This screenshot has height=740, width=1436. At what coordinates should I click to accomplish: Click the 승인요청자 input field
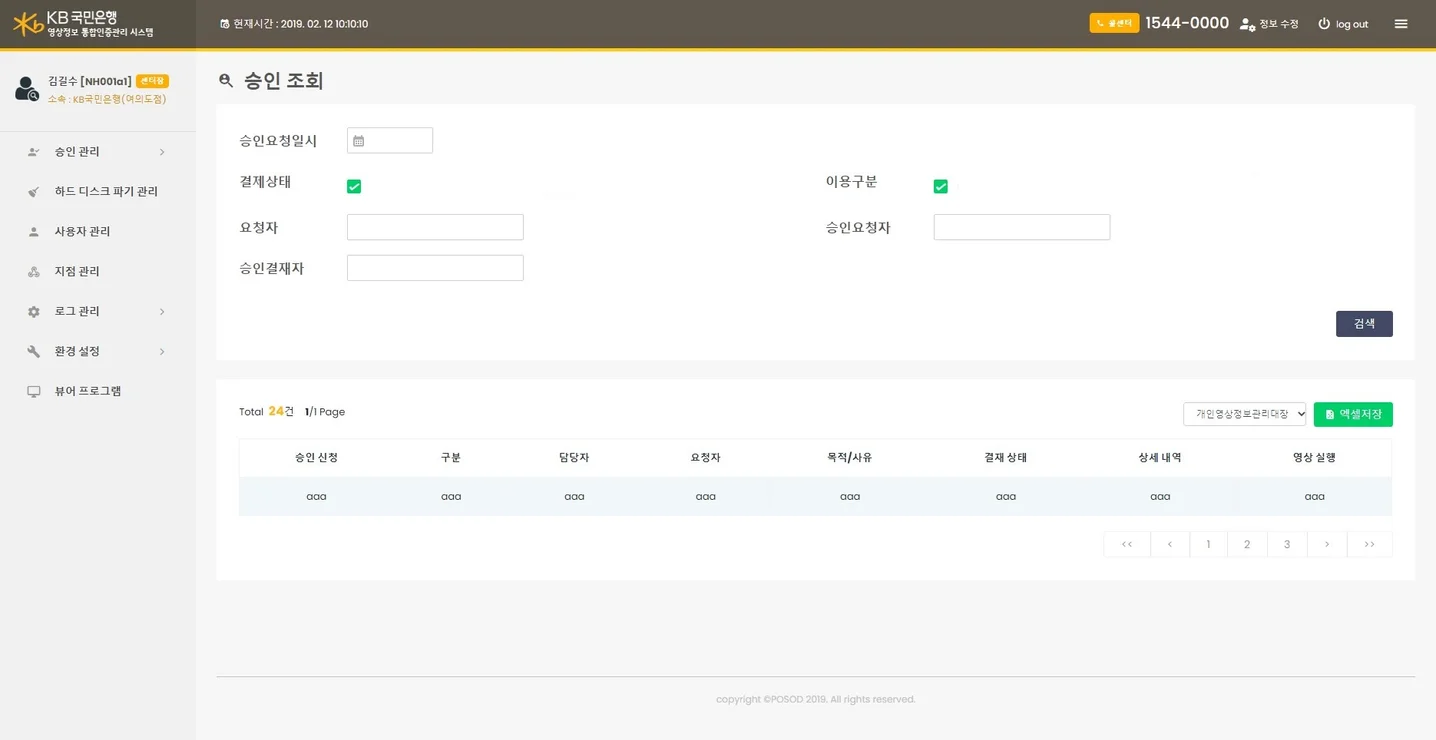tap(1022, 227)
